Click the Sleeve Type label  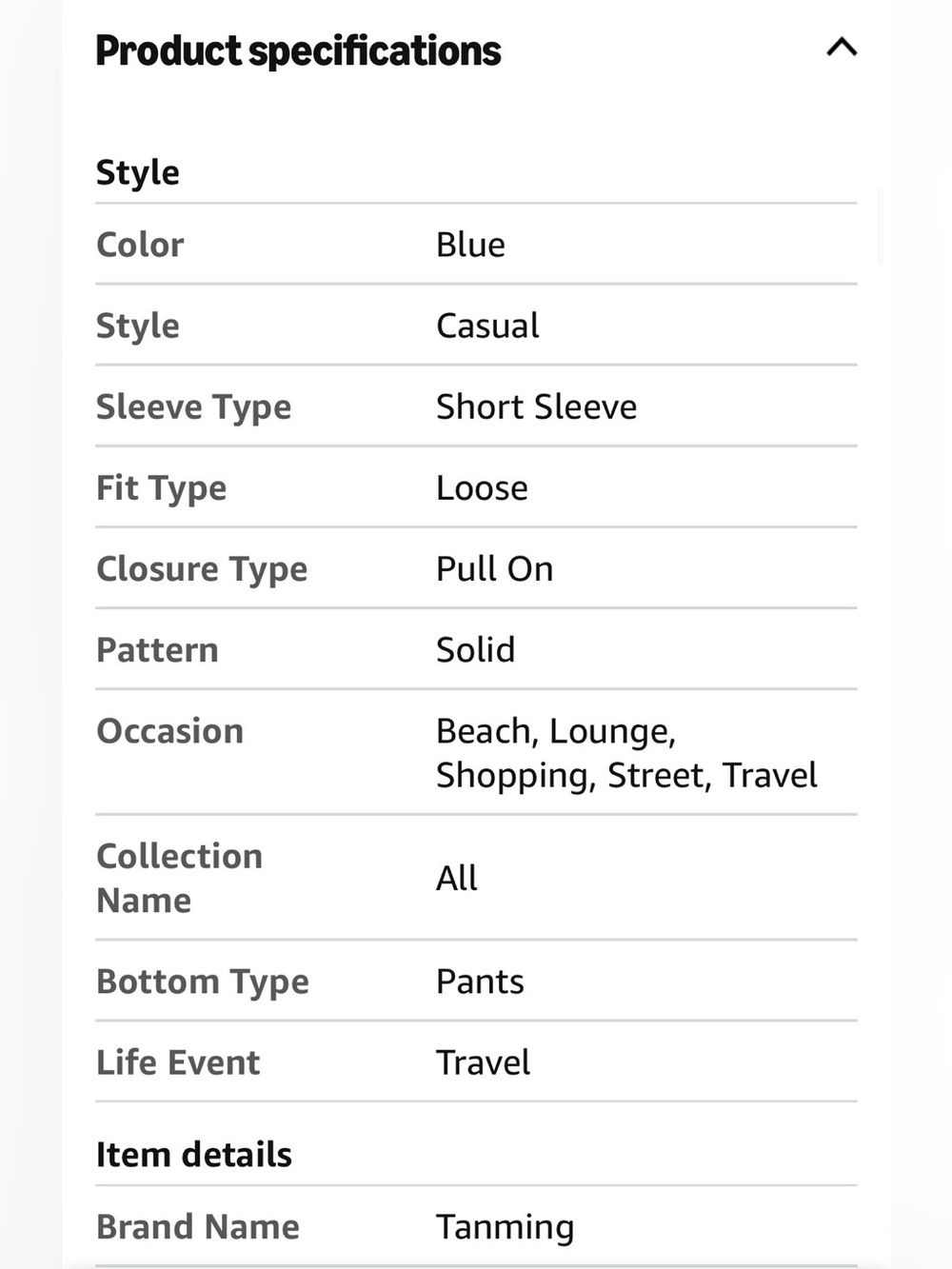click(x=193, y=407)
